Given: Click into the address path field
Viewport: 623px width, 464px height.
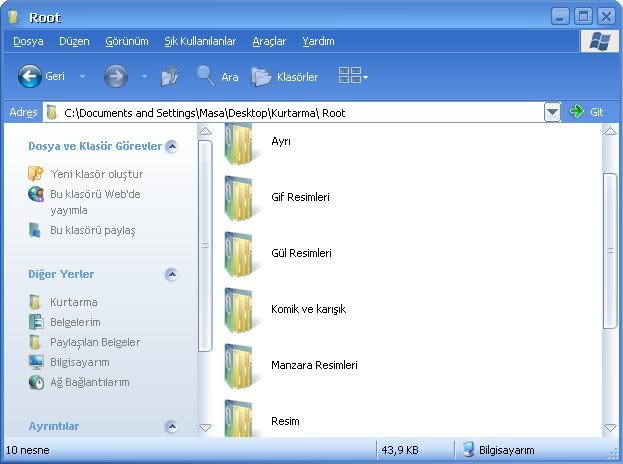Looking at the screenshot, I should pyautogui.click(x=294, y=113).
